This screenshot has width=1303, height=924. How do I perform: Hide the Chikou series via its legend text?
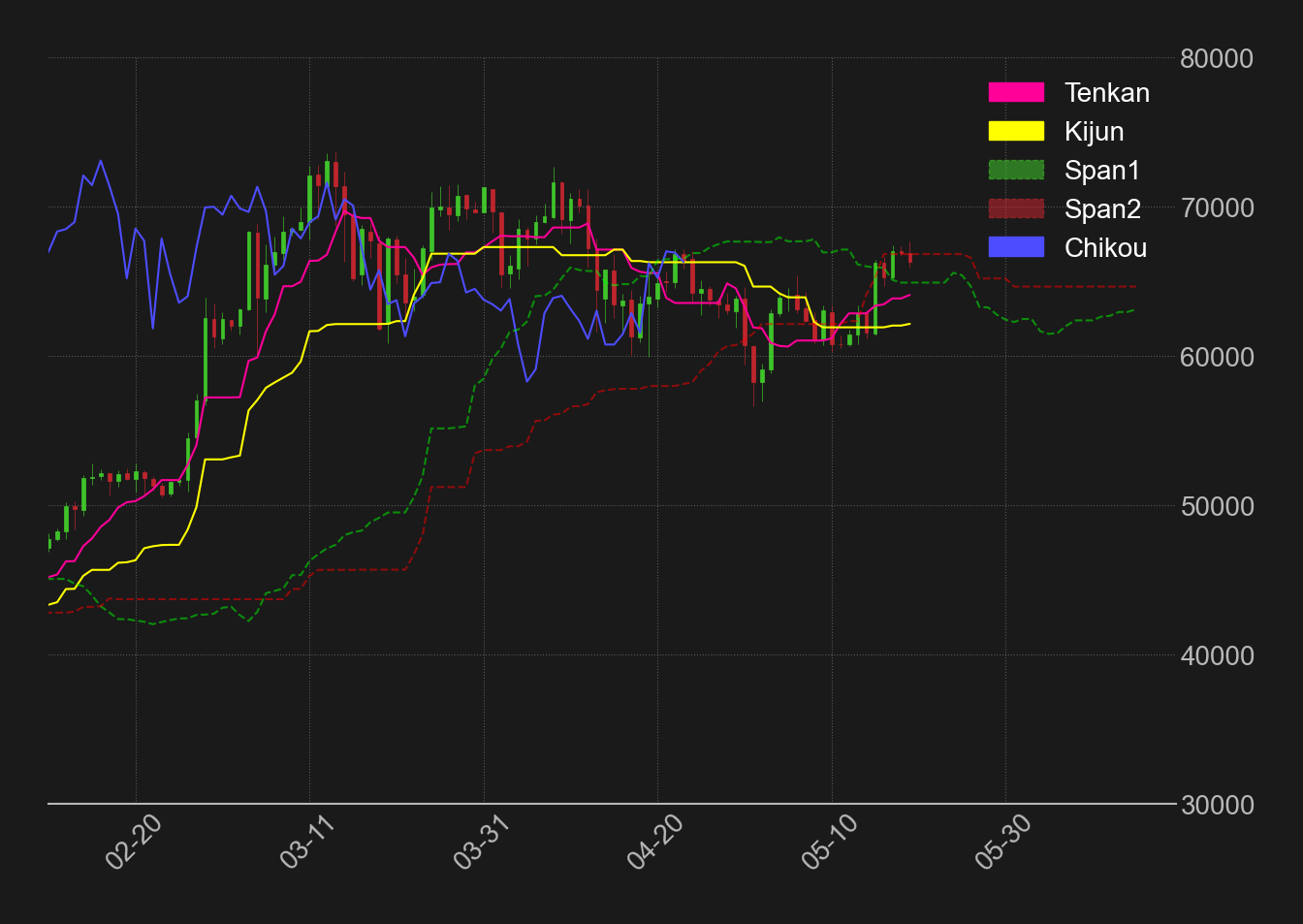tap(1105, 248)
